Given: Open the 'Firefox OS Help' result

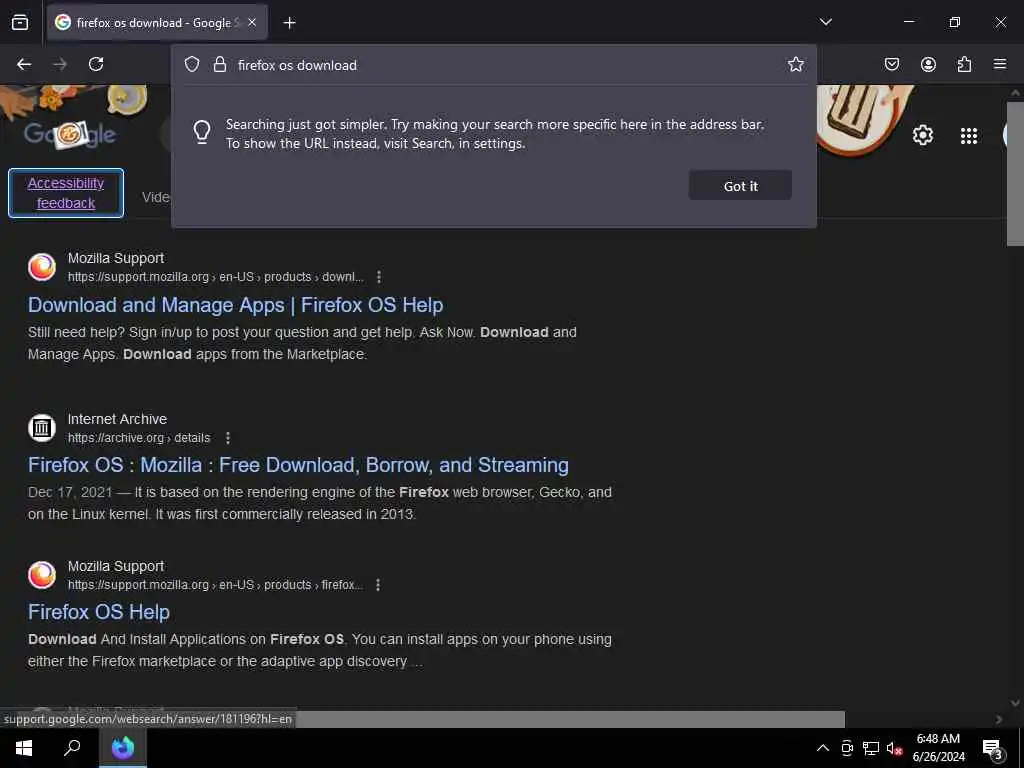Looking at the screenshot, I should pos(99,612).
